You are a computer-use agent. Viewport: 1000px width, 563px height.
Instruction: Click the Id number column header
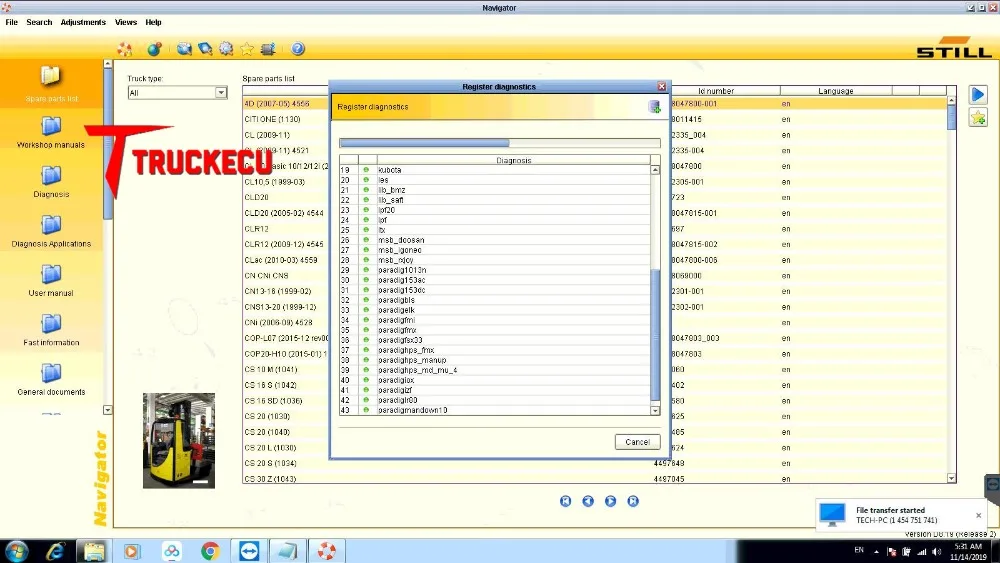point(716,91)
